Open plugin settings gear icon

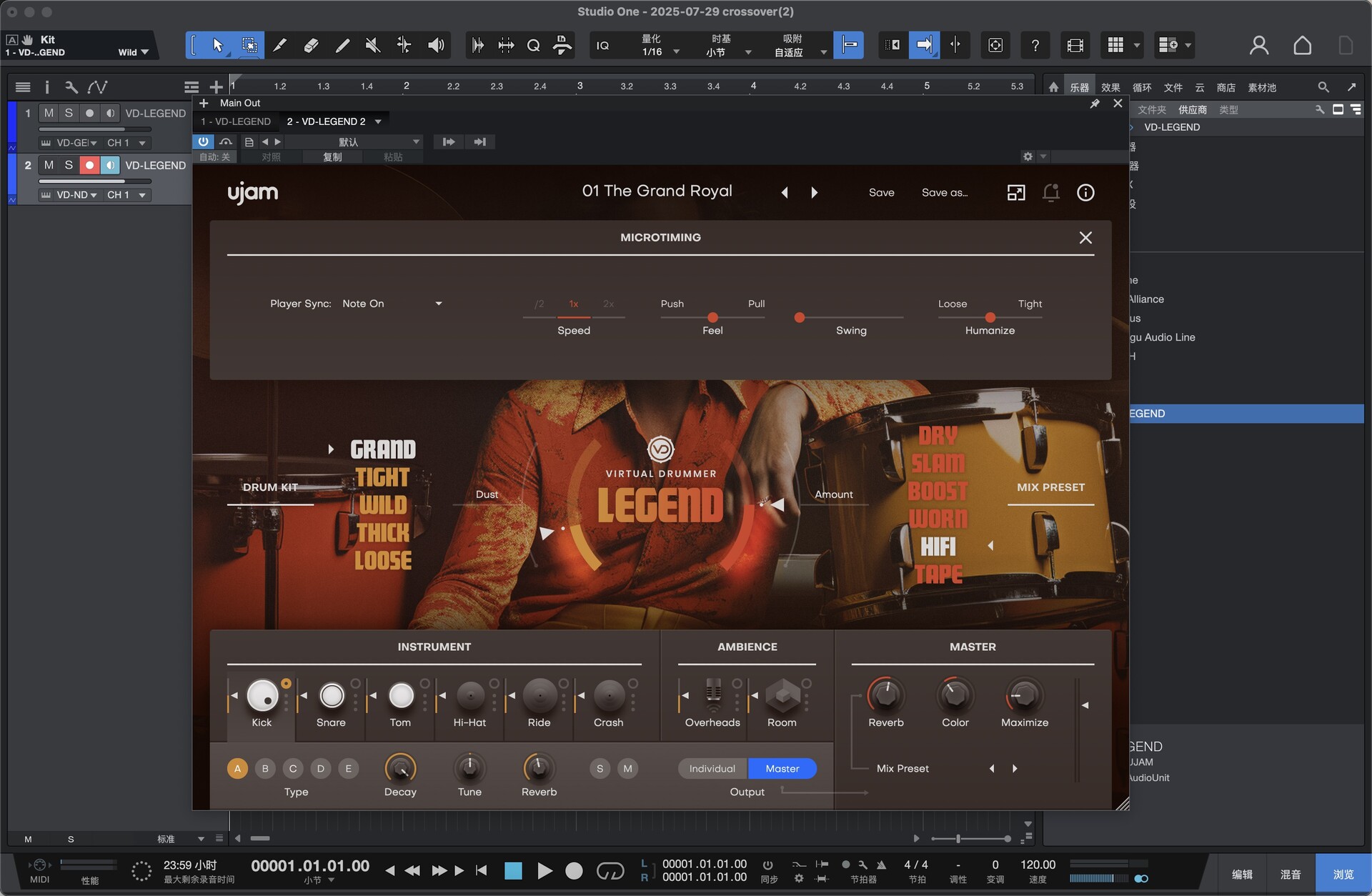1028,156
